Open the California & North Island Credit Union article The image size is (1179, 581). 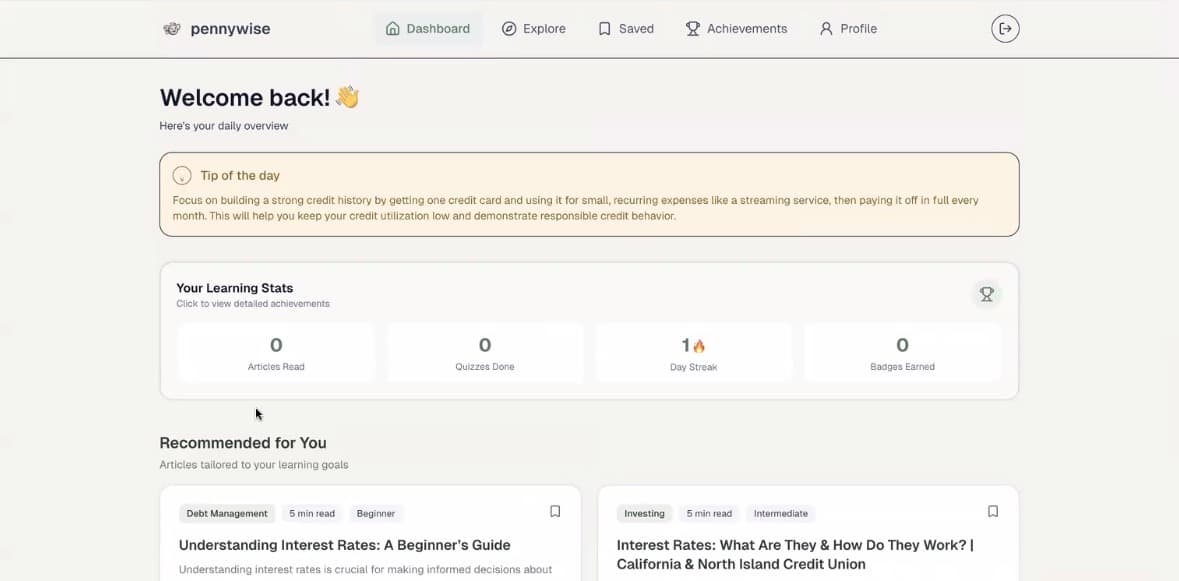[x=796, y=554]
